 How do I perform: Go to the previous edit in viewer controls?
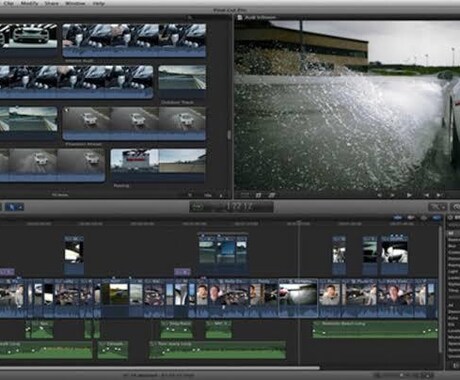[x=426, y=195]
